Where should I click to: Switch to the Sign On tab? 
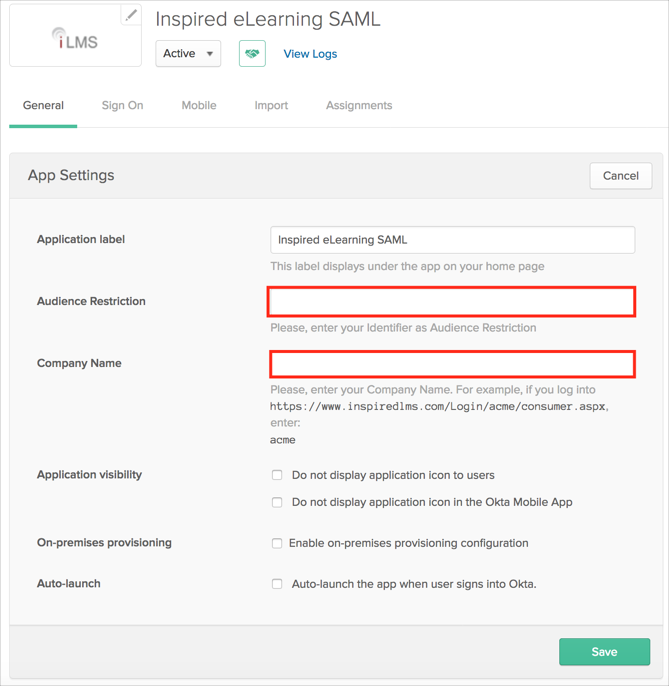[122, 105]
